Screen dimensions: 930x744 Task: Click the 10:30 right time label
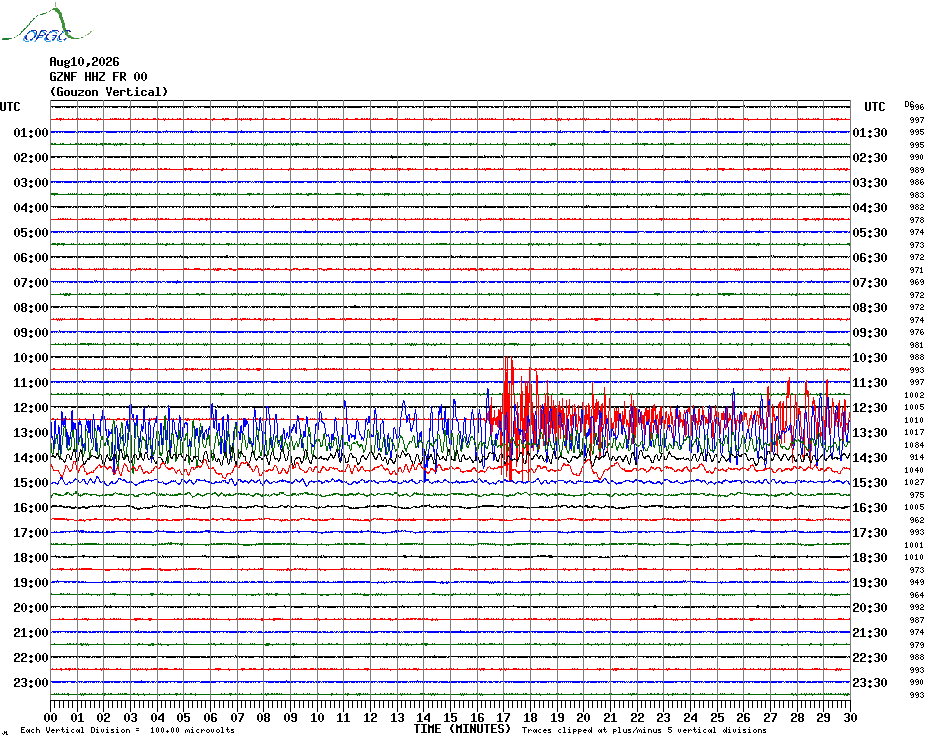[x=870, y=358]
